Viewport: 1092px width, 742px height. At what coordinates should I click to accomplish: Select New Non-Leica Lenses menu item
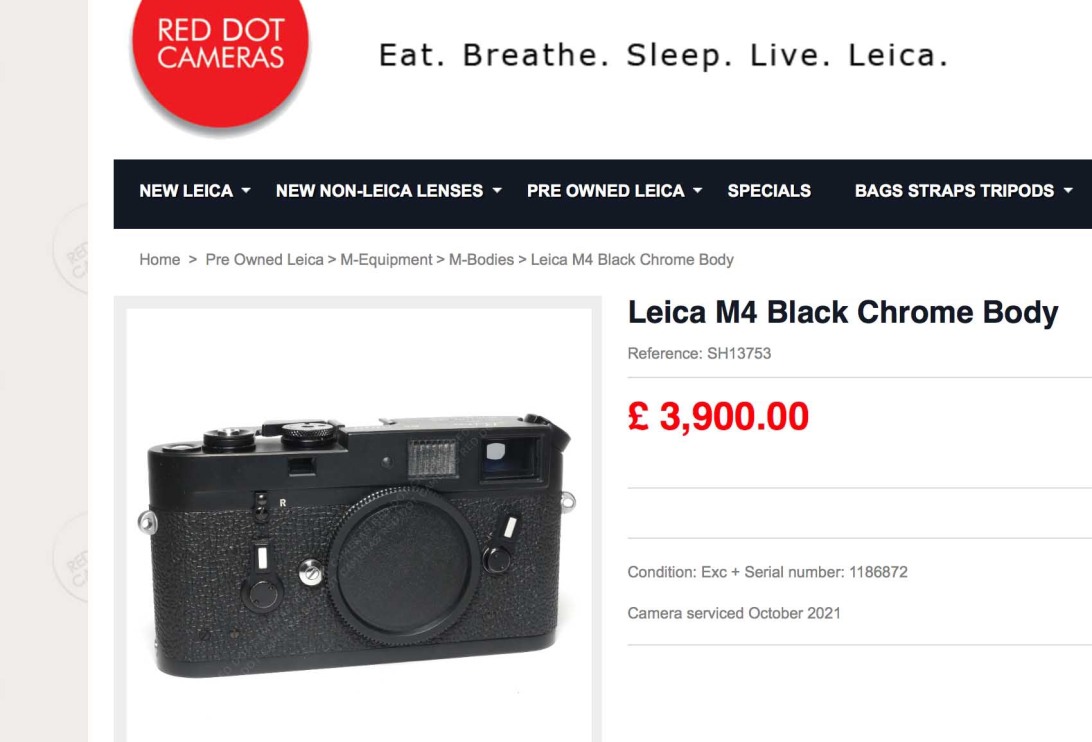pos(380,191)
